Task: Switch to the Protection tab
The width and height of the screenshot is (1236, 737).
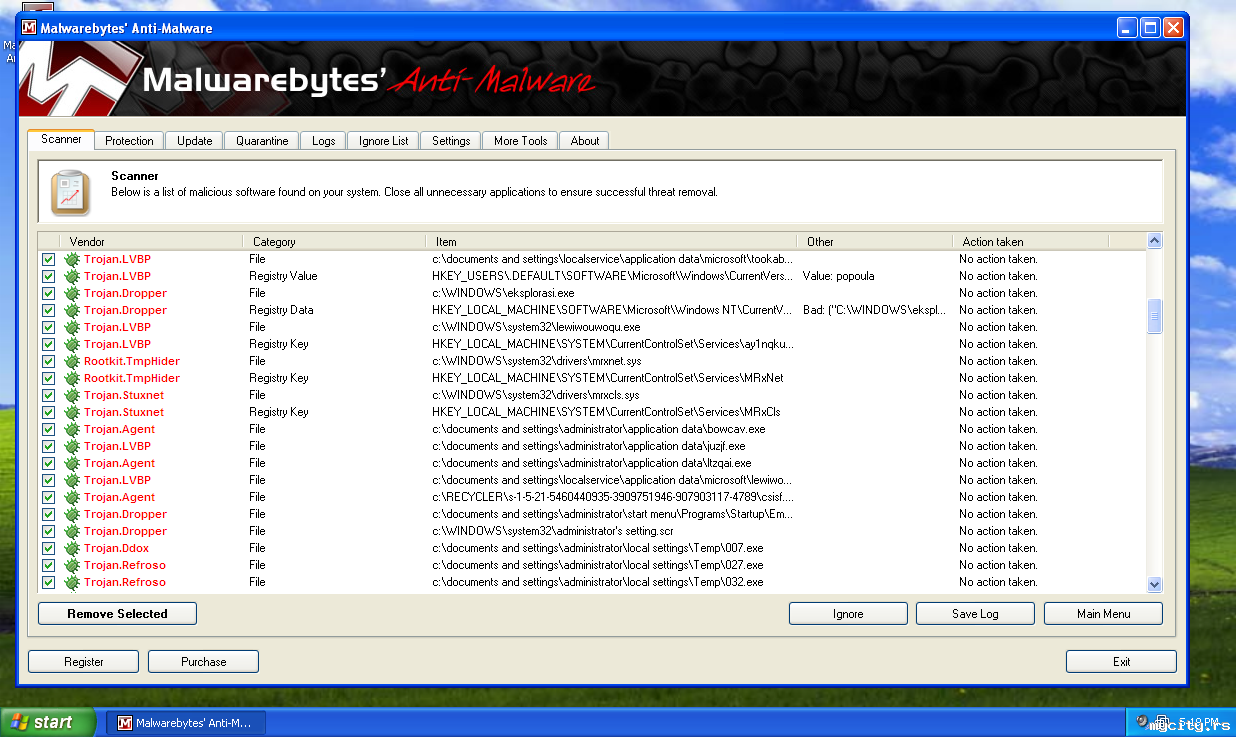Action: pyautogui.click(x=129, y=141)
